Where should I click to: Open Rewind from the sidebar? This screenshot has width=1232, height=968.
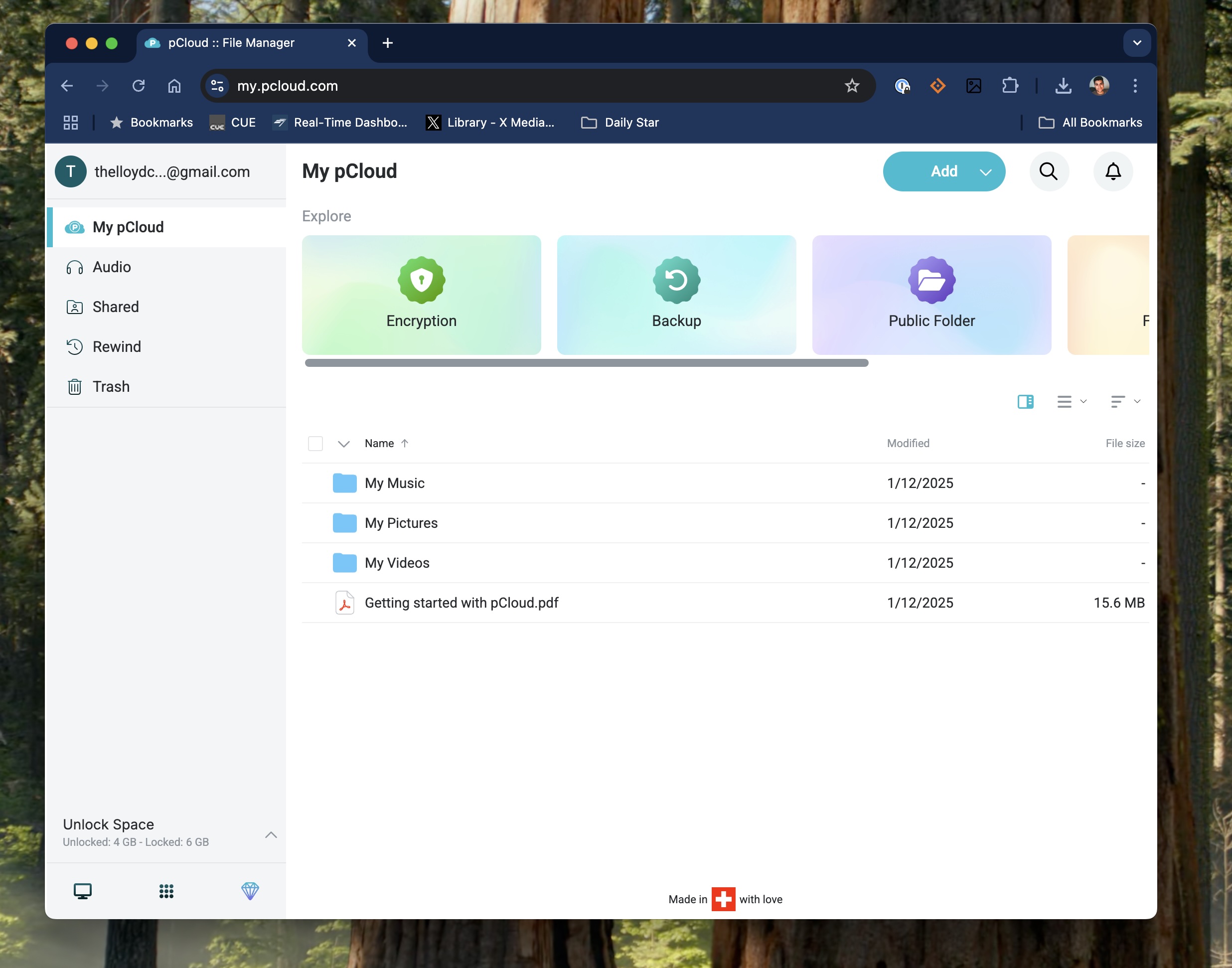pos(117,346)
